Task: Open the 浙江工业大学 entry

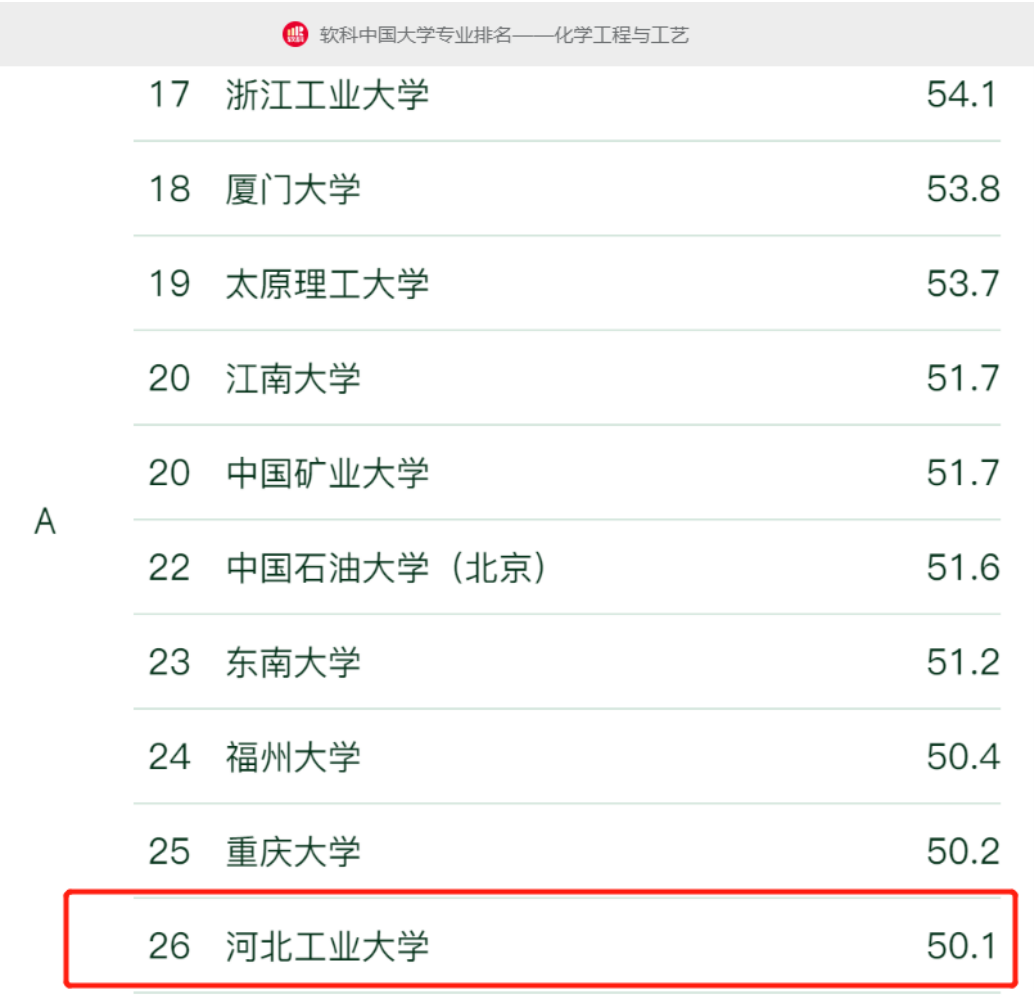Action: click(327, 95)
